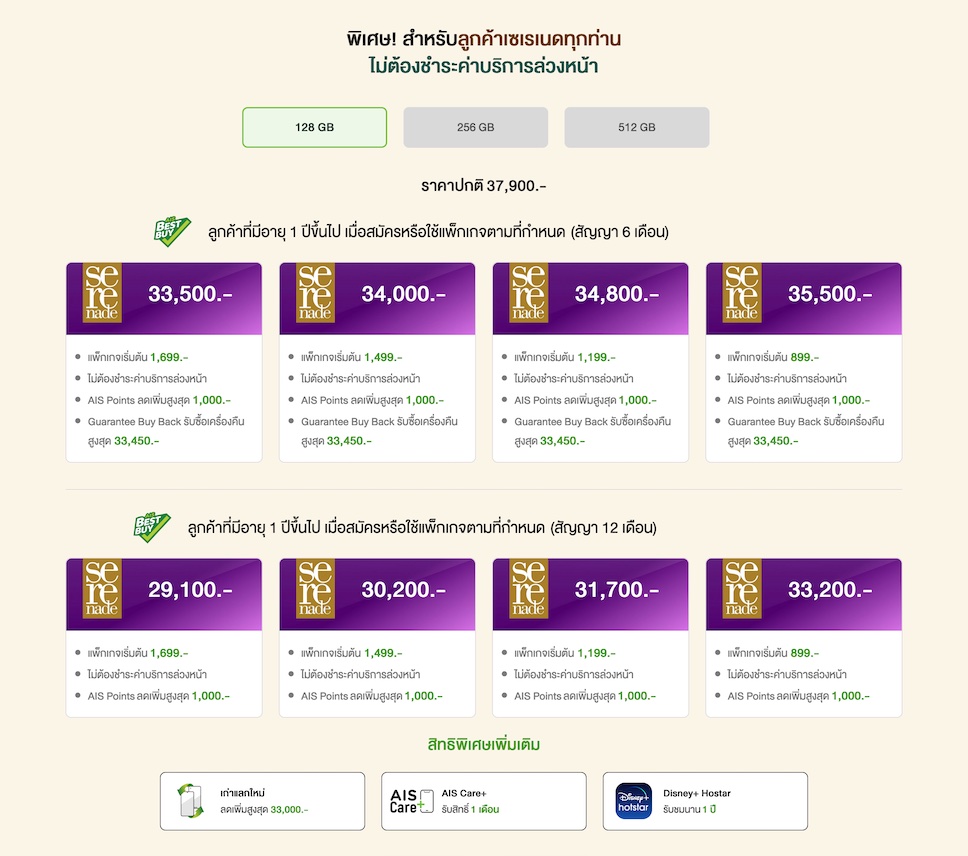Click Serenade logo on the 34,000 card

(315, 293)
